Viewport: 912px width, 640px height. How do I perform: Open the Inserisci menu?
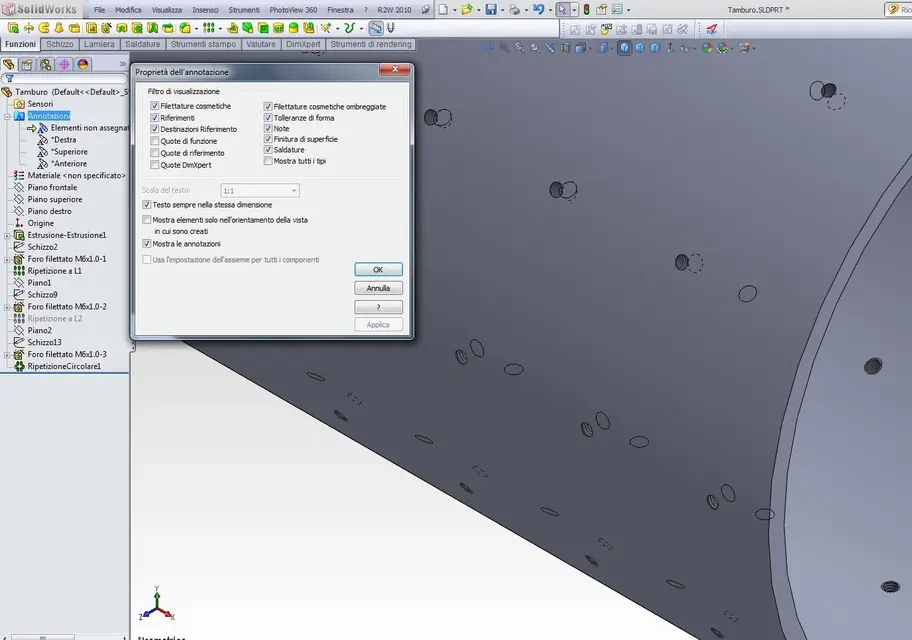205,10
